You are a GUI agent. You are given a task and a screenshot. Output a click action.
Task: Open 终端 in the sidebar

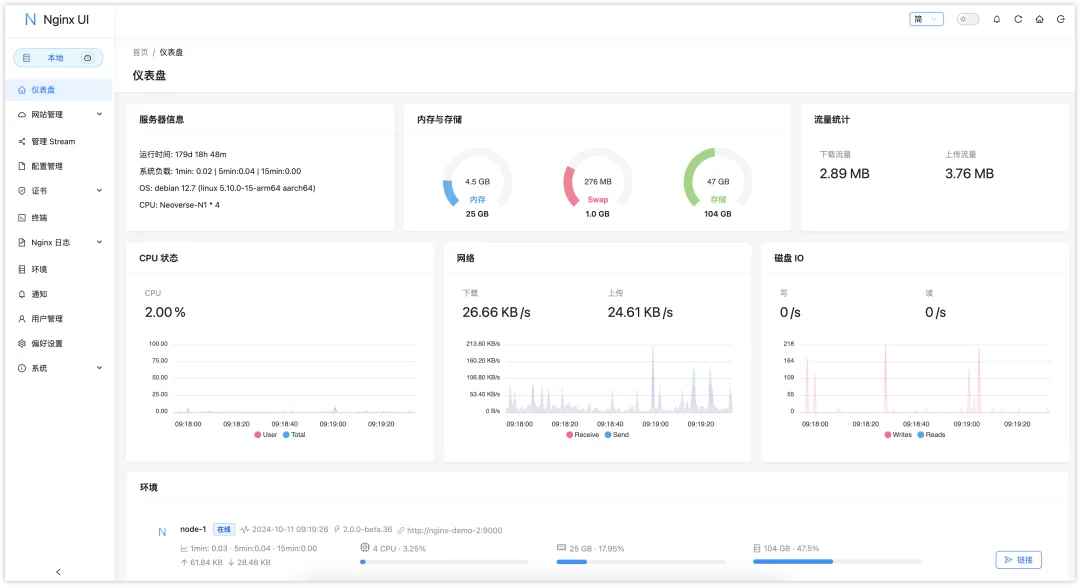pyautogui.click(x=59, y=218)
